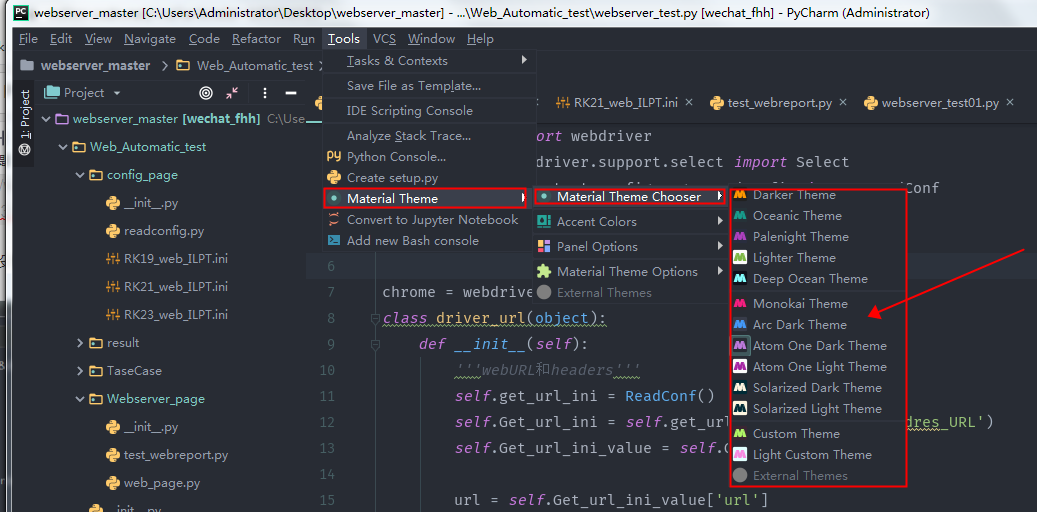The height and width of the screenshot is (512, 1037).
Task: Click the Scroll from Source target icon
Action: click(x=206, y=93)
